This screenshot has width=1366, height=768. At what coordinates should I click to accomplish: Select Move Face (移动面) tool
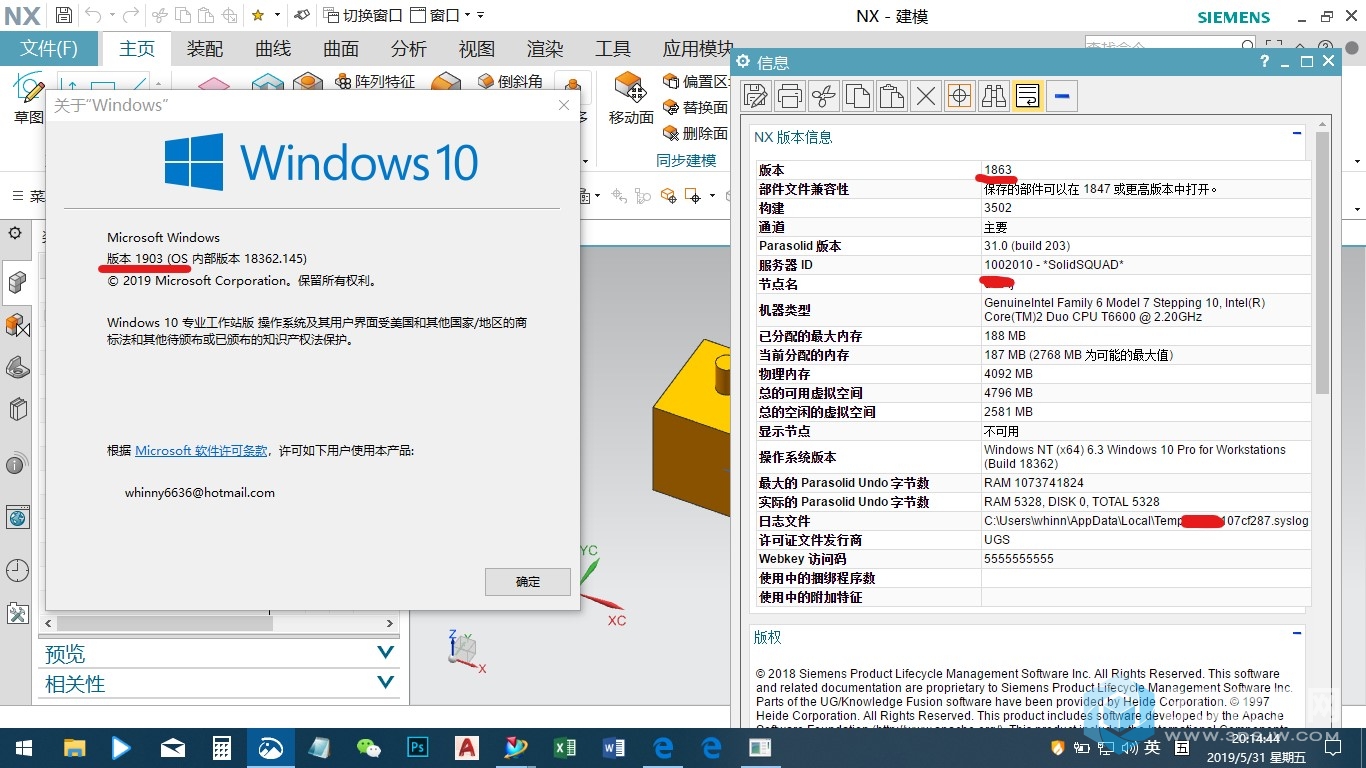(631, 97)
